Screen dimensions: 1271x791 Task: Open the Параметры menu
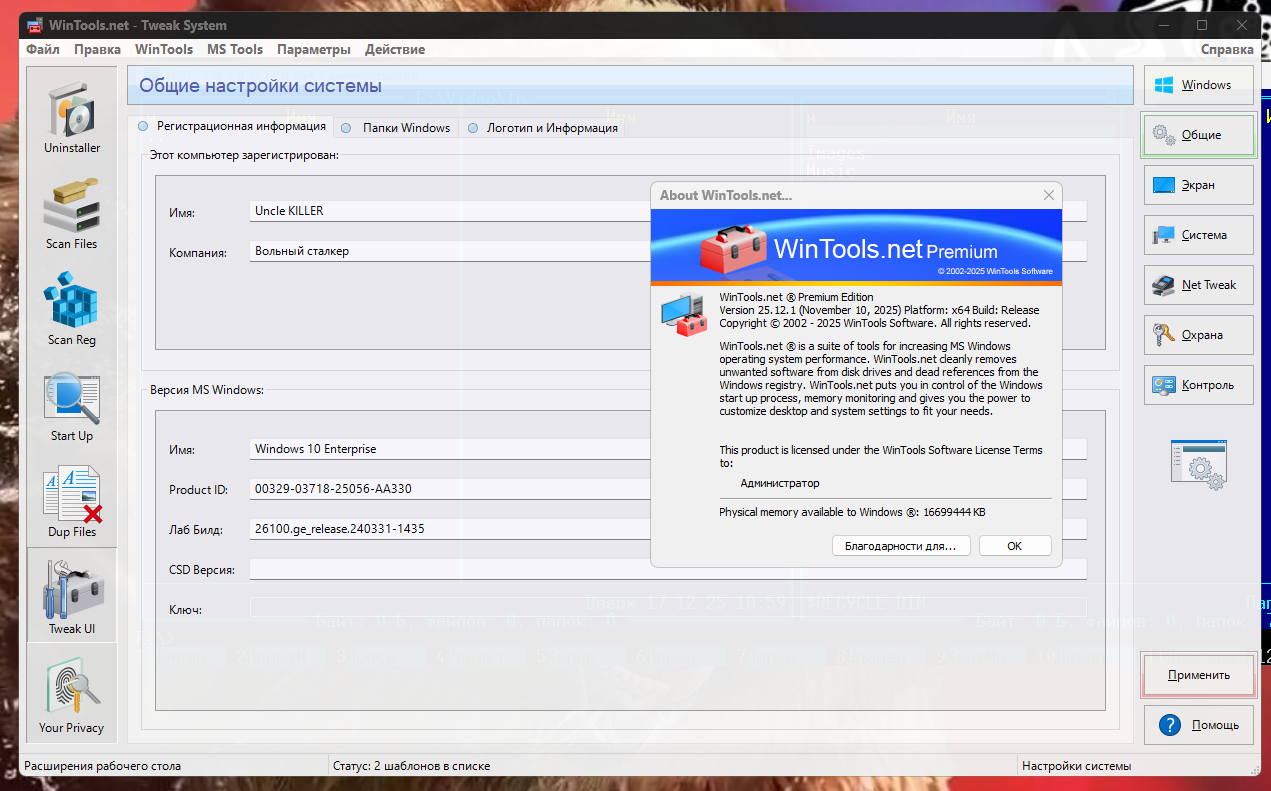(x=314, y=49)
